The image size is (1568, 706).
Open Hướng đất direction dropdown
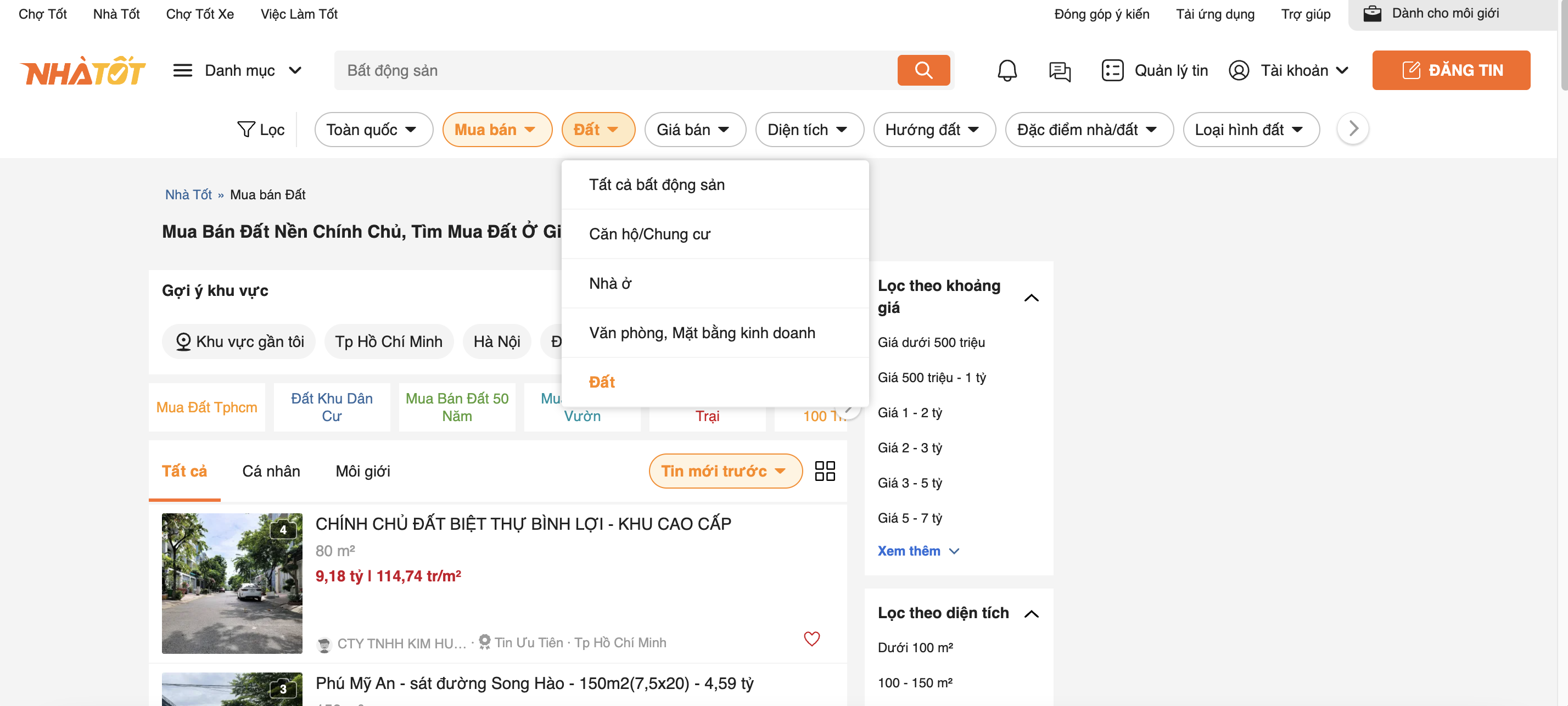(x=934, y=130)
